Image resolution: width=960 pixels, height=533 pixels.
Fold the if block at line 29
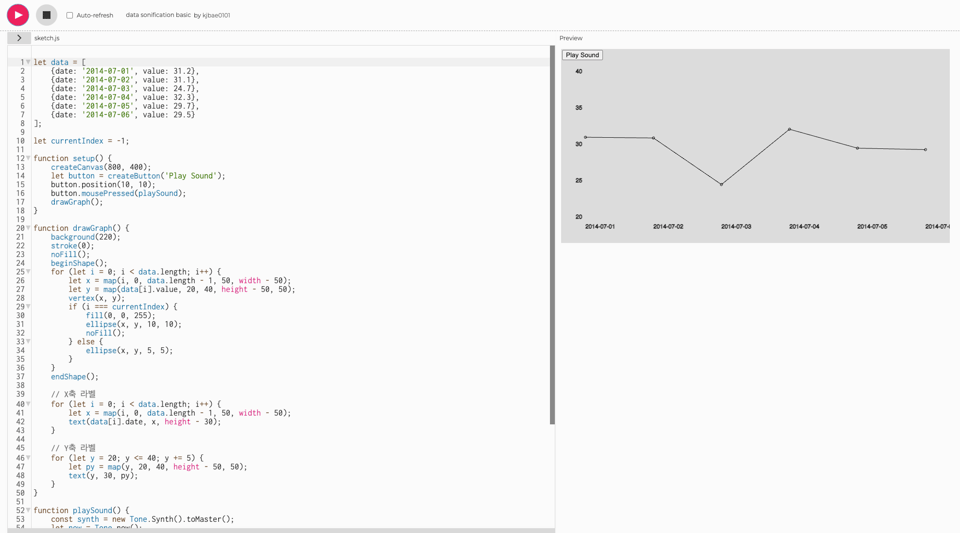pyautogui.click(x=28, y=307)
